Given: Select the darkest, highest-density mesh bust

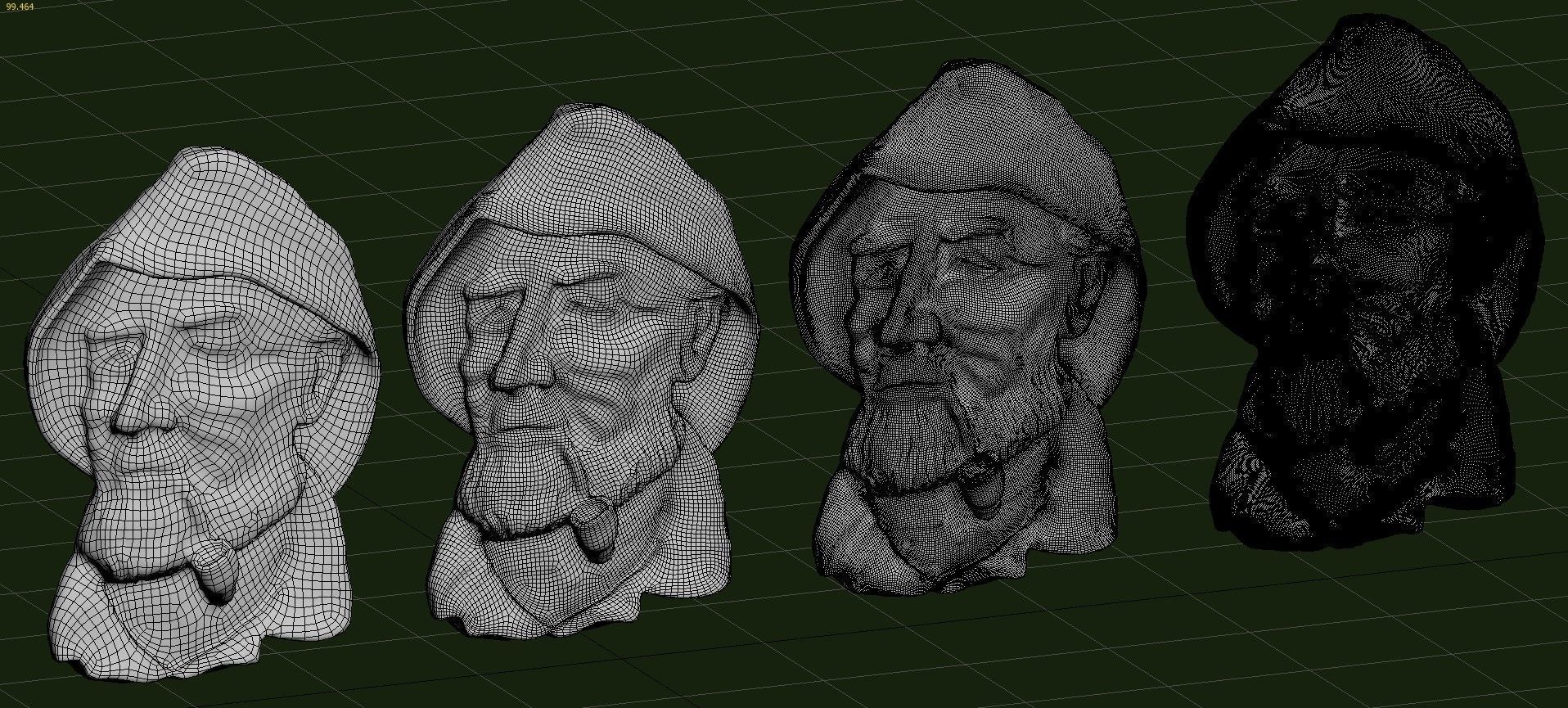Looking at the screenshot, I should [x=1367, y=282].
